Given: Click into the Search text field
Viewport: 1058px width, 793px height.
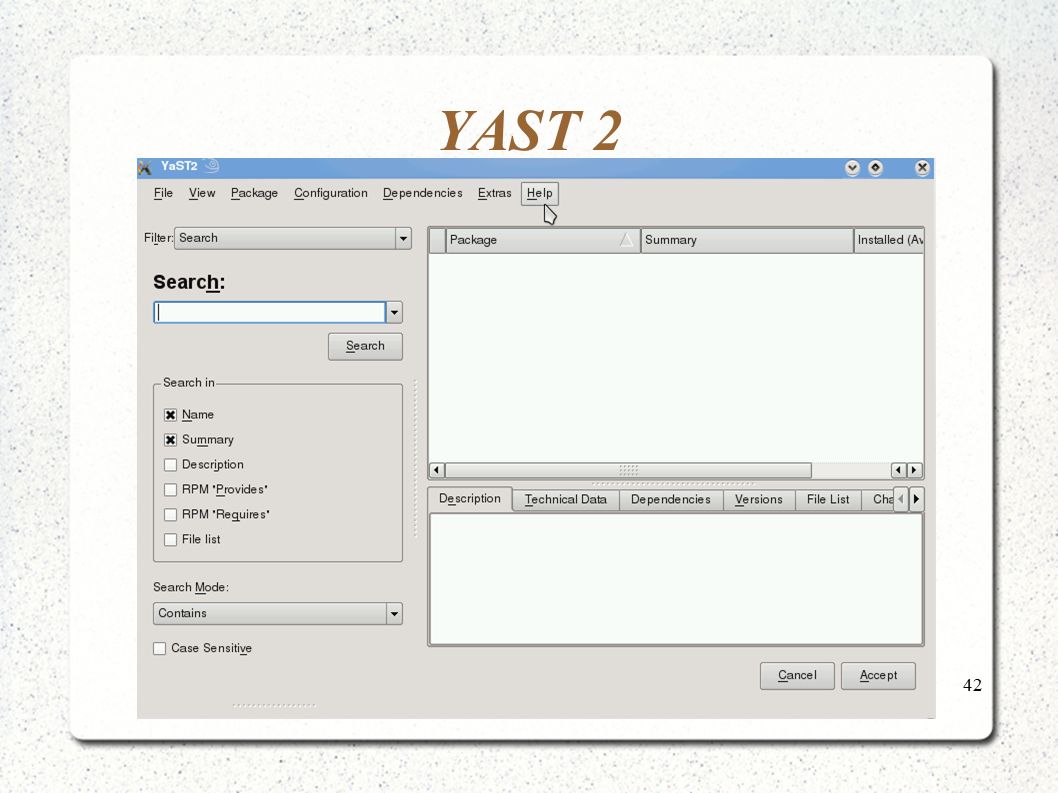Looking at the screenshot, I should pos(270,312).
